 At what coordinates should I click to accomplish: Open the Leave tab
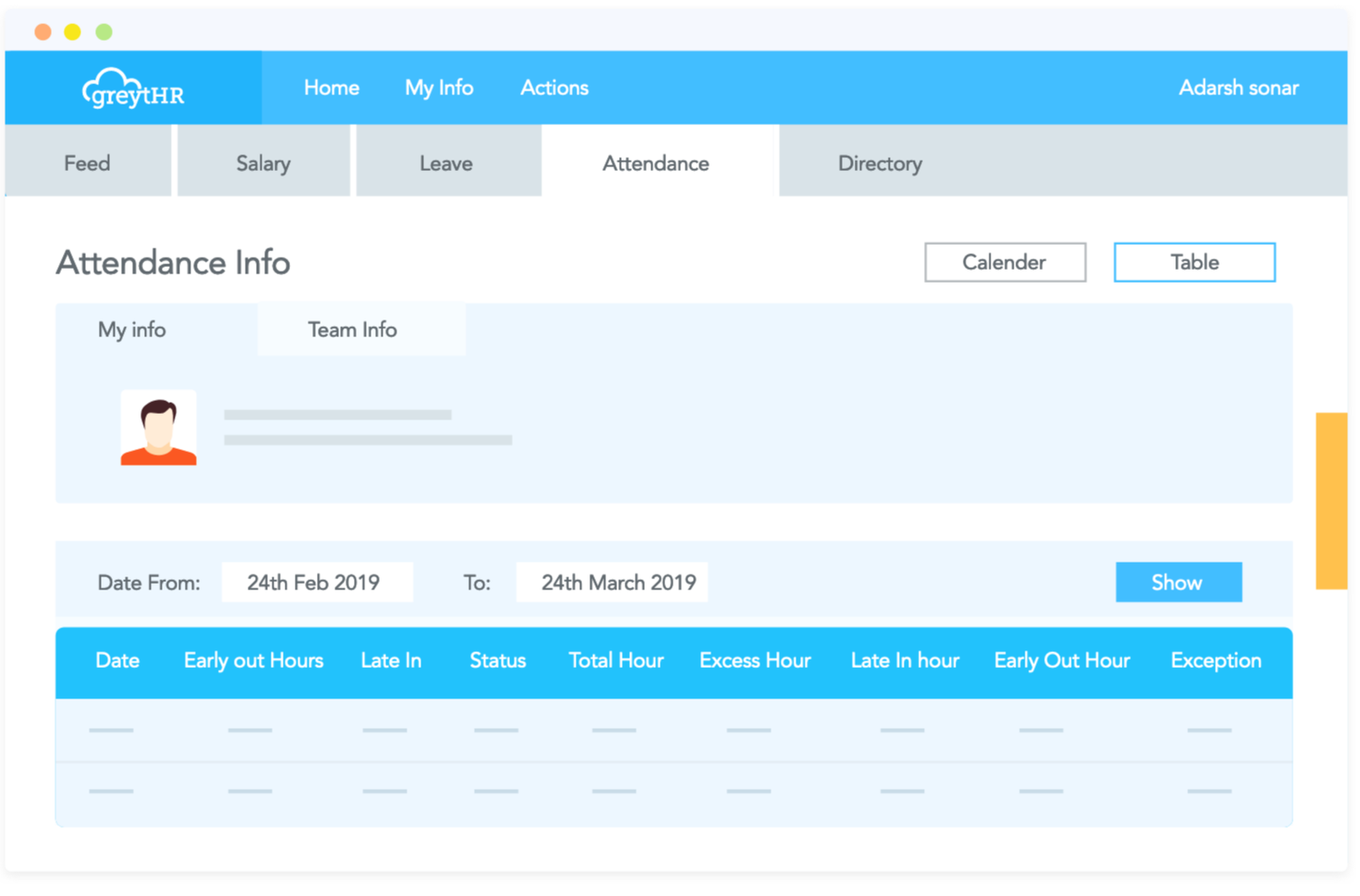point(446,163)
